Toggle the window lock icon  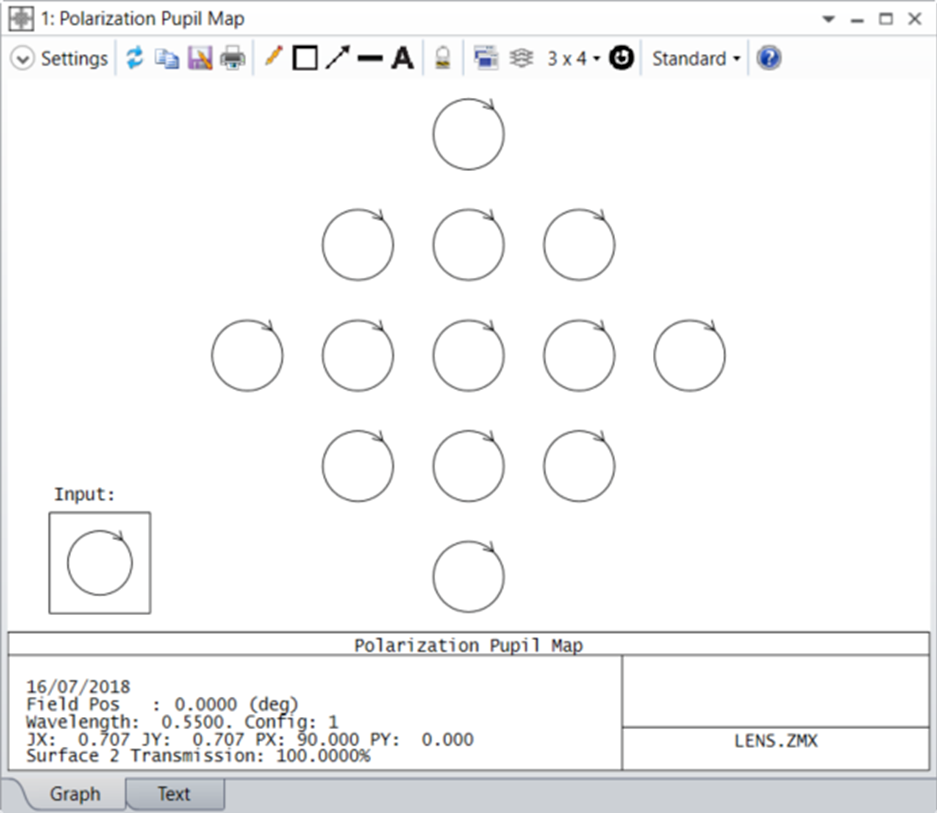click(x=442, y=59)
